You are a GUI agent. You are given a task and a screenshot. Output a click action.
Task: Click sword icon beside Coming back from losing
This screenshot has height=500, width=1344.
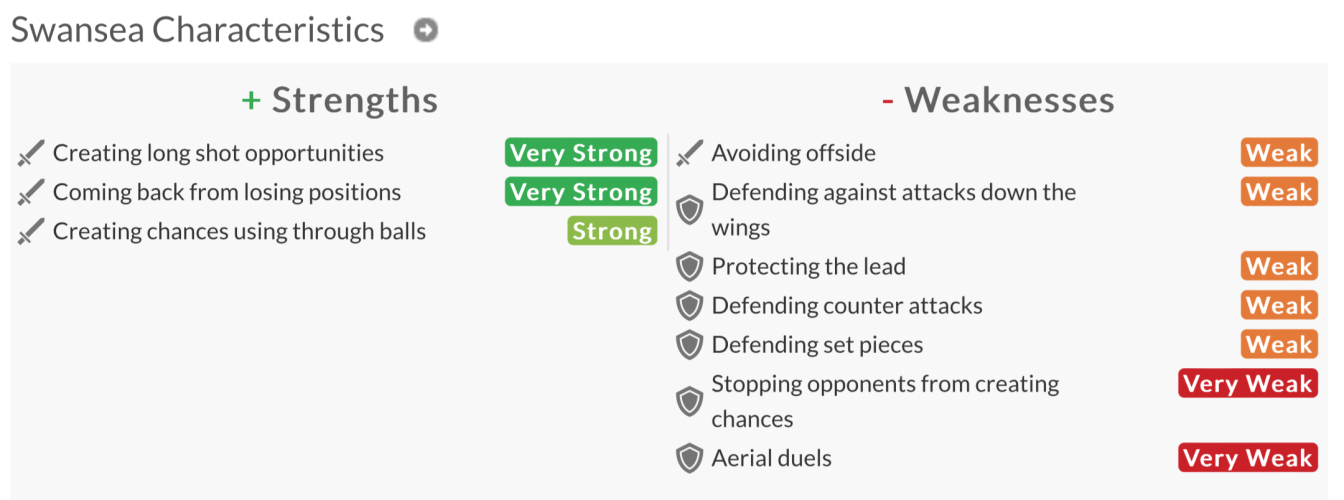[x=32, y=193]
